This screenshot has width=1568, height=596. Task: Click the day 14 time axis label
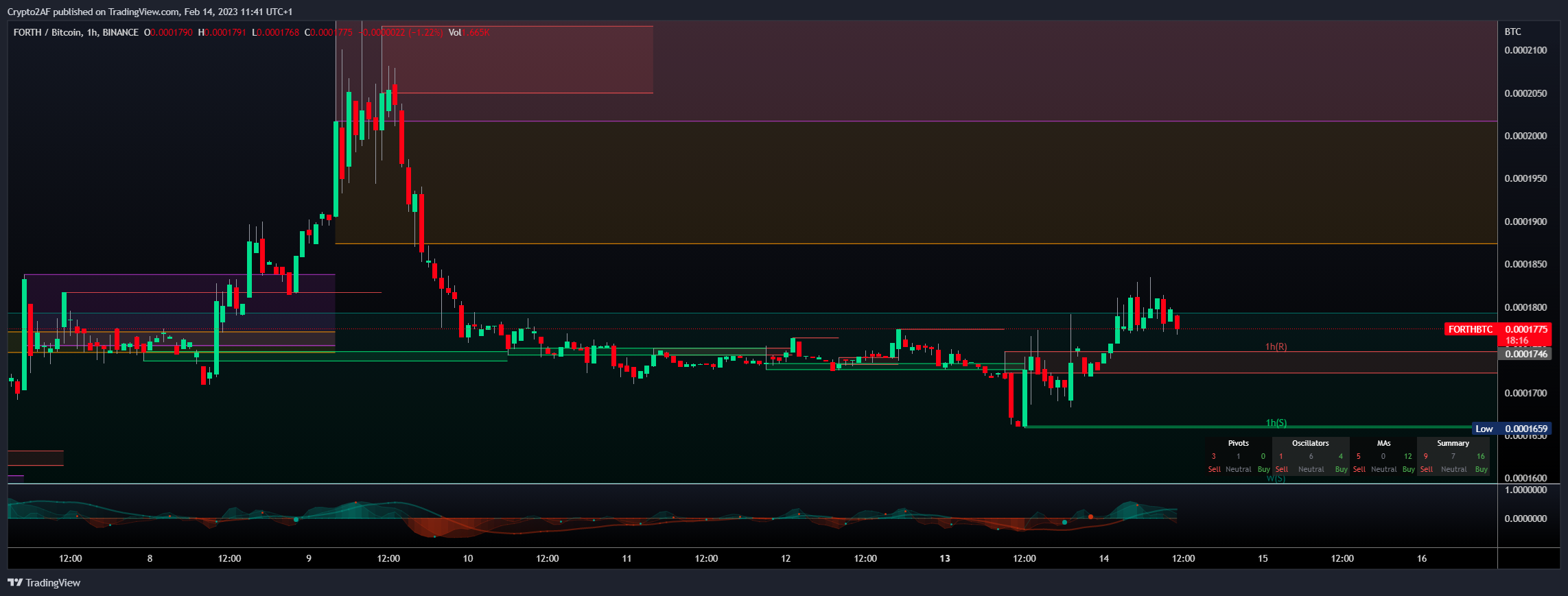(1103, 558)
